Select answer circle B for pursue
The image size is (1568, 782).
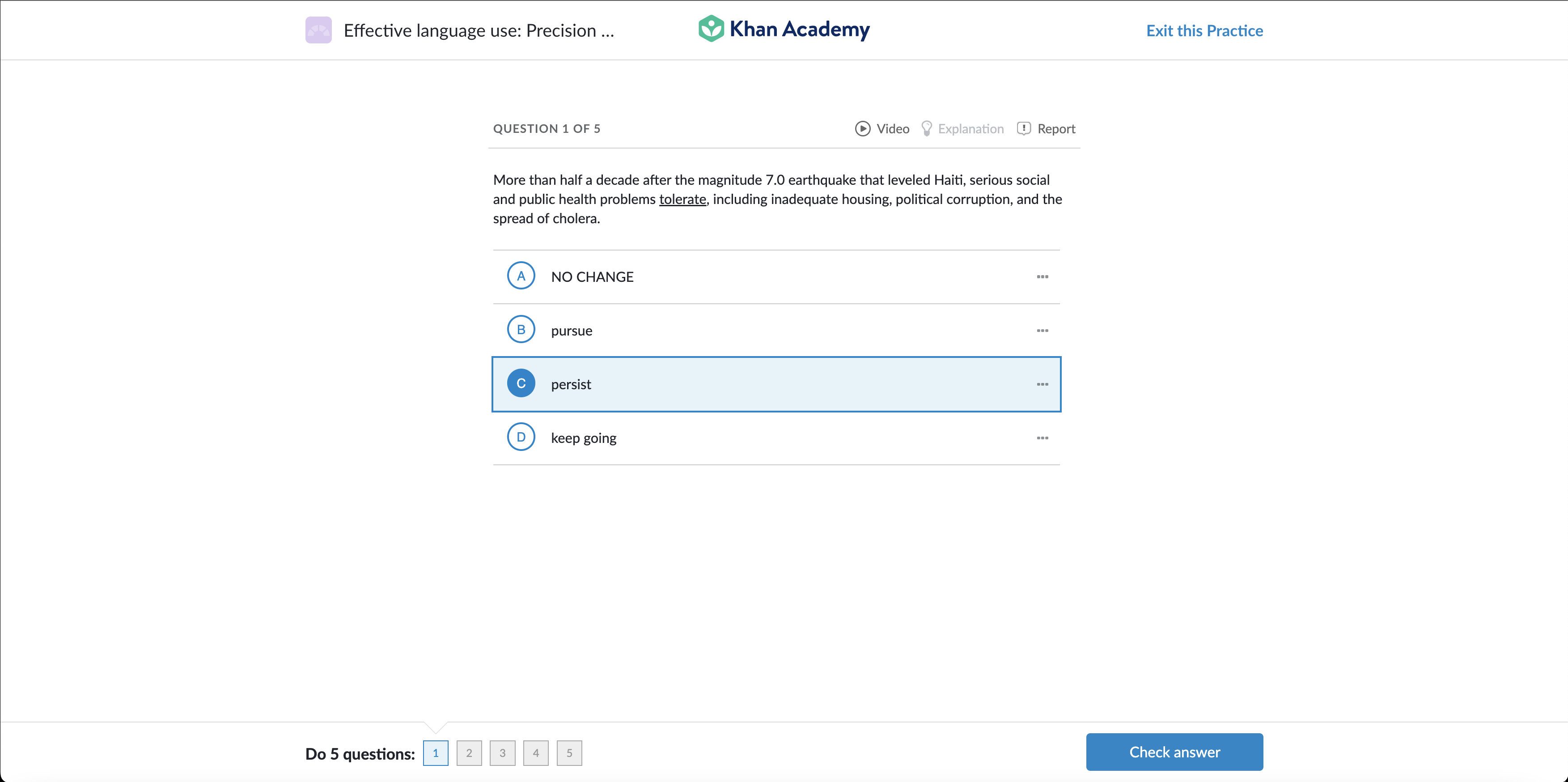point(521,330)
